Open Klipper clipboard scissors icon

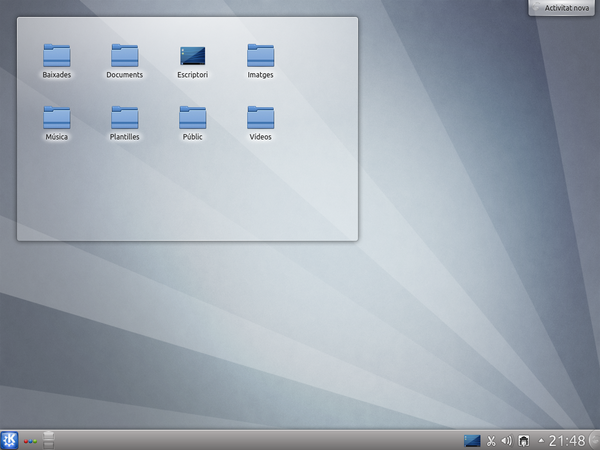pos(491,440)
